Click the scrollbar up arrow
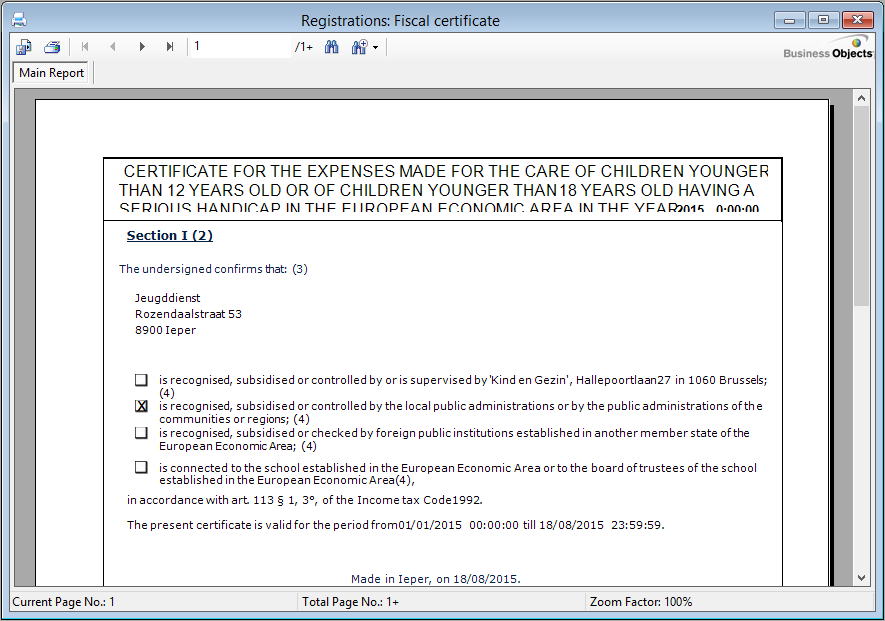The image size is (885, 621). (x=861, y=98)
